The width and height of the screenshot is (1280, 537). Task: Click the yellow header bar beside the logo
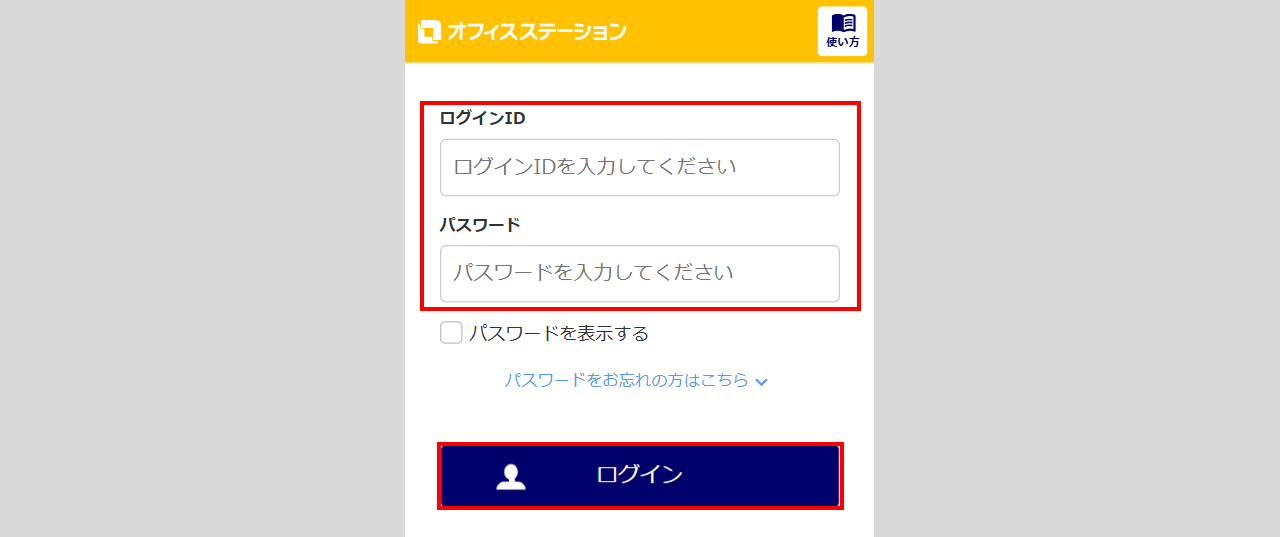pos(720,31)
